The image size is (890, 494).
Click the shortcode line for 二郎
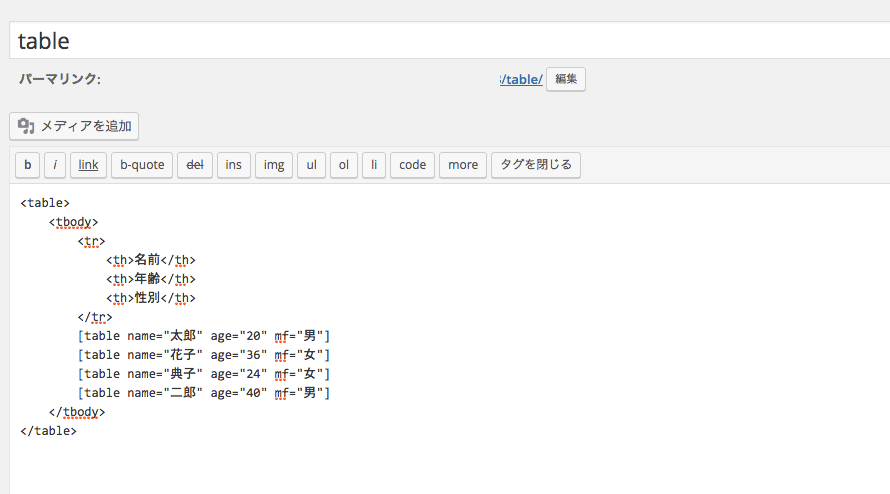(x=204, y=393)
